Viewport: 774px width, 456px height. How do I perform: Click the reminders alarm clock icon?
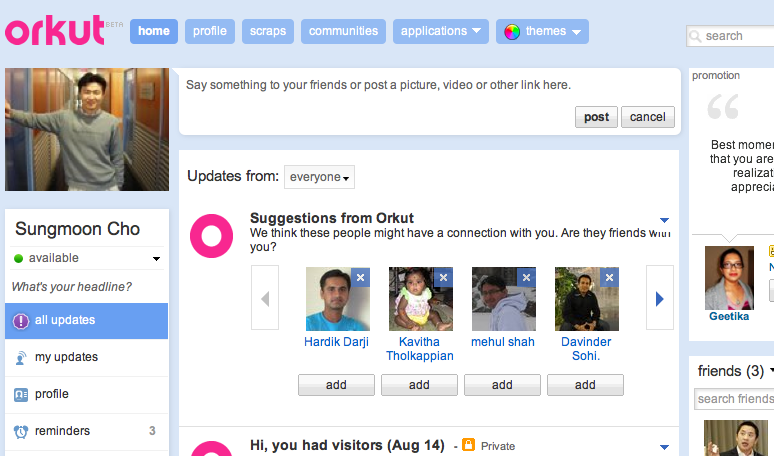(21, 432)
